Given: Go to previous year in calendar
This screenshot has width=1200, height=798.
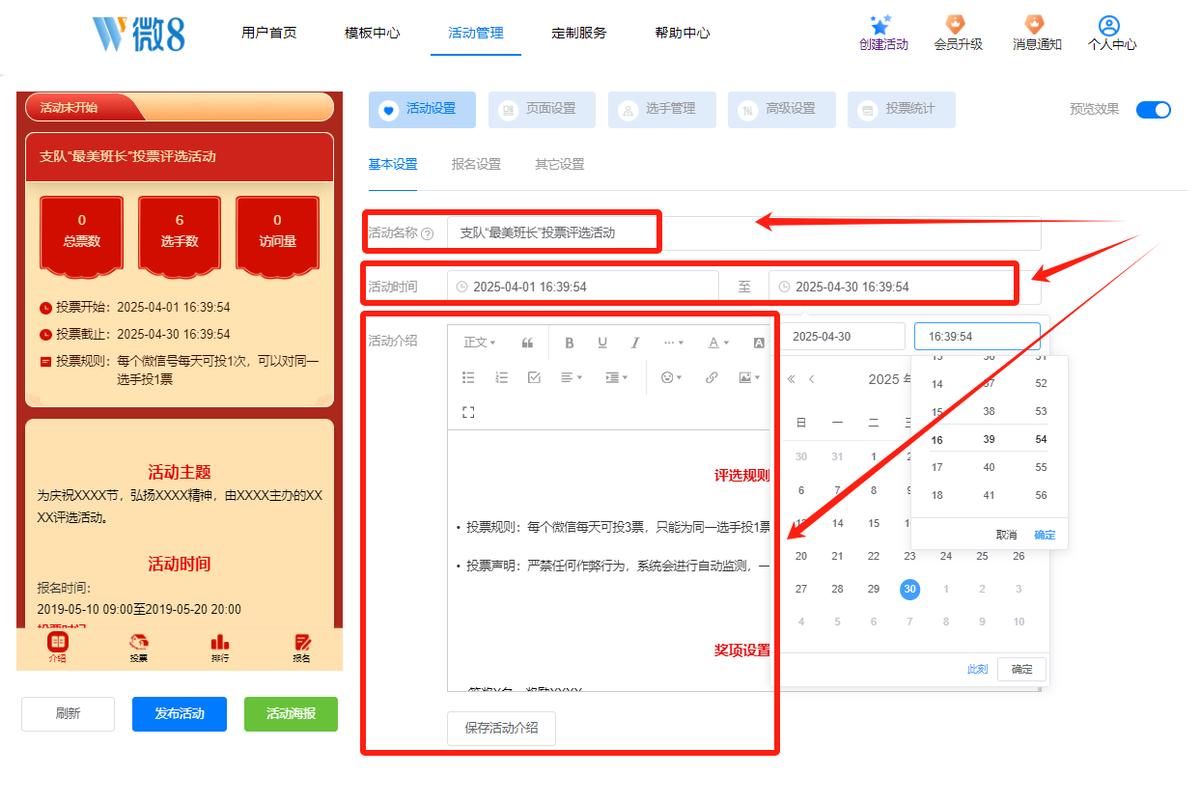Looking at the screenshot, I should (x=792, y=379).
